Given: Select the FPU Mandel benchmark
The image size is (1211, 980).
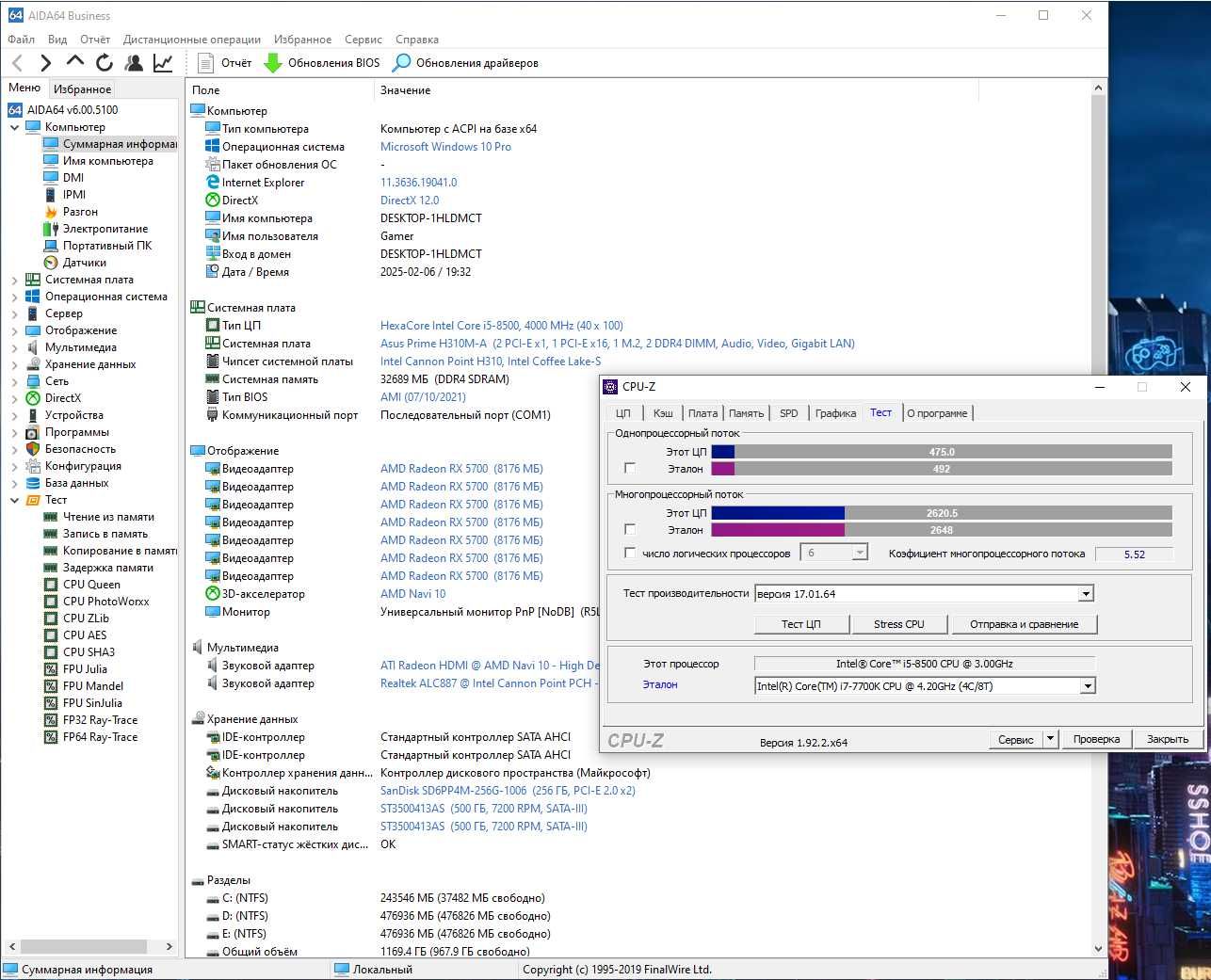Looking at the screenshot, I should [92, 686].
